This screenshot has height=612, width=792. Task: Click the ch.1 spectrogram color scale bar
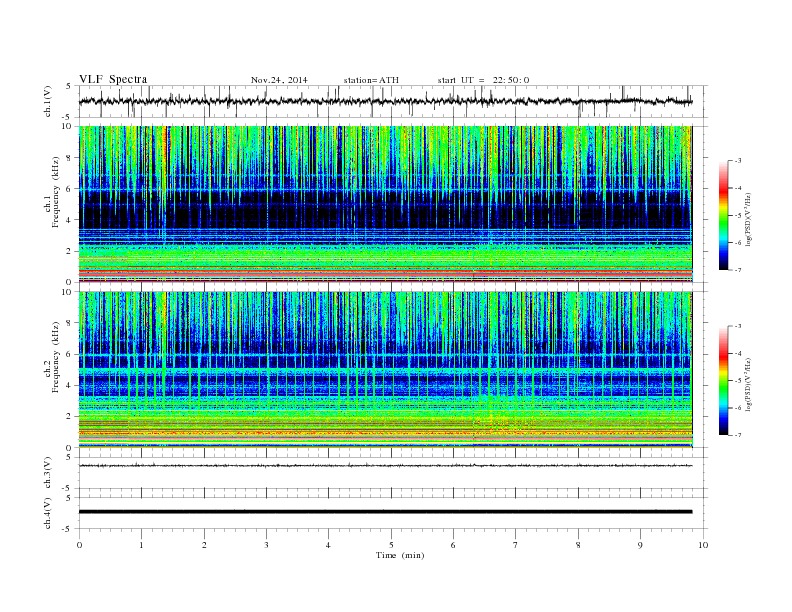point(723,215)
